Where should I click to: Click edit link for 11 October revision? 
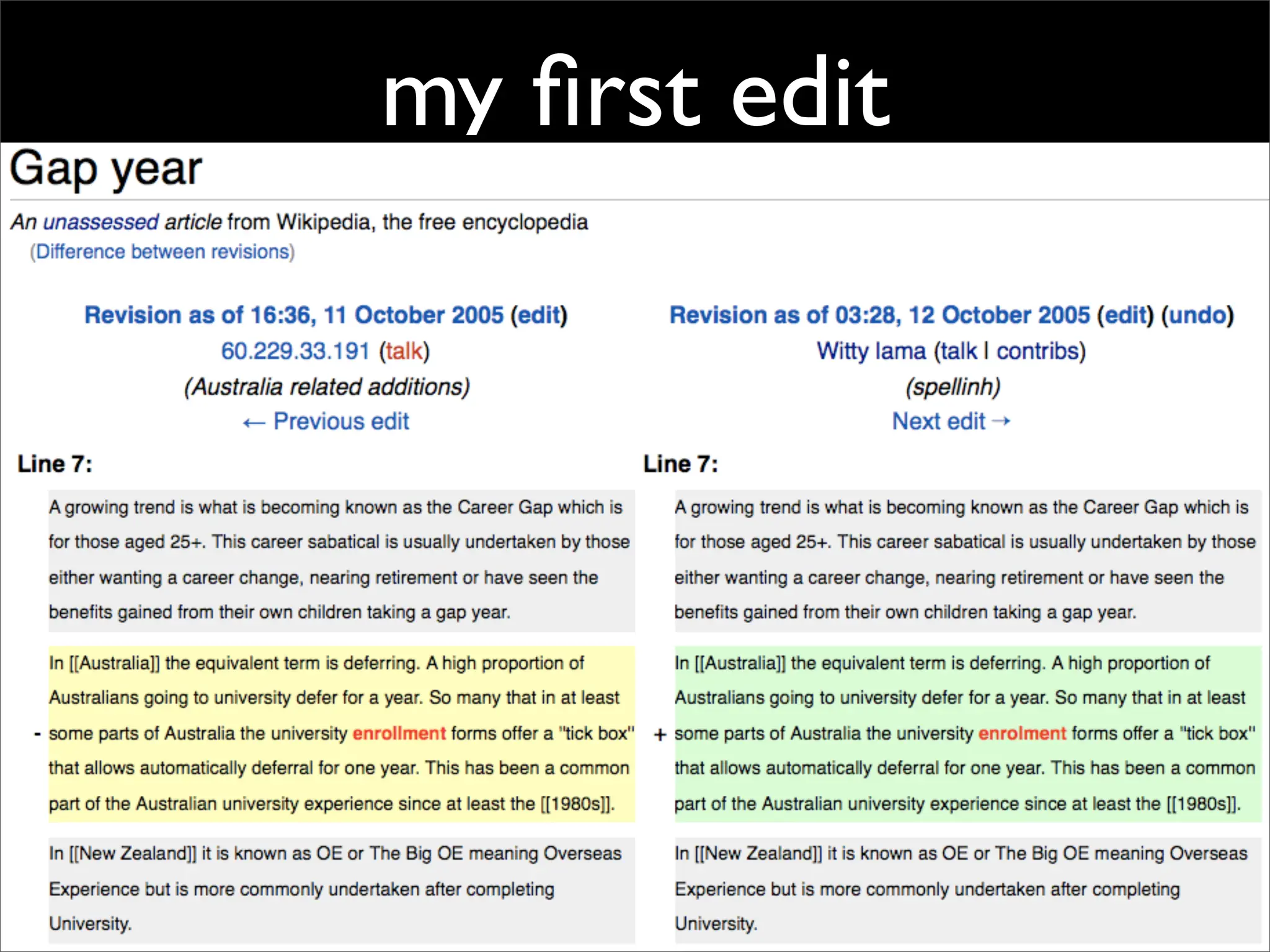tap(538, 315)
